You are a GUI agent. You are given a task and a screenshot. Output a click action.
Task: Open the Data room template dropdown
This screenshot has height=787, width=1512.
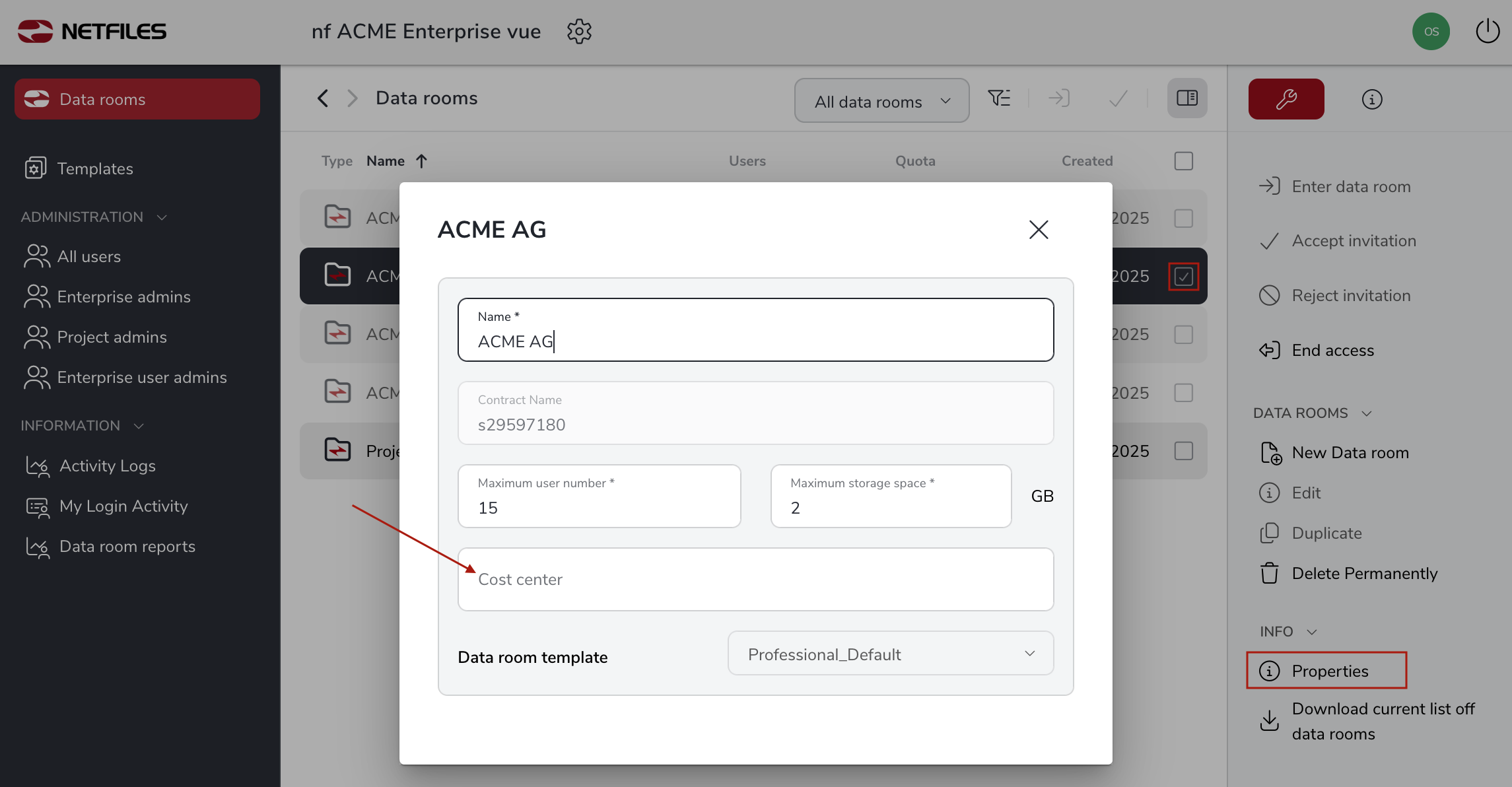pos(890,654)
